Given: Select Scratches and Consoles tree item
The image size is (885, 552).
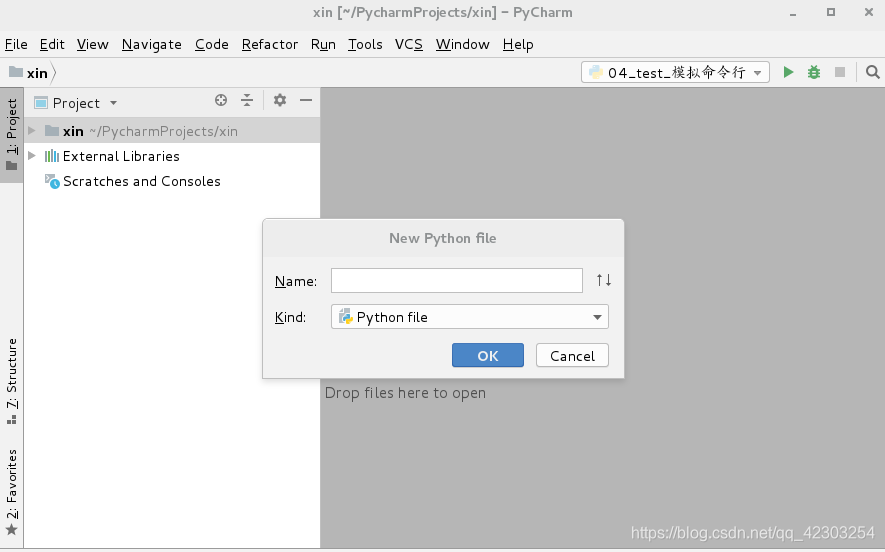Looking at the screenshot, I should (x=142, y=181).
